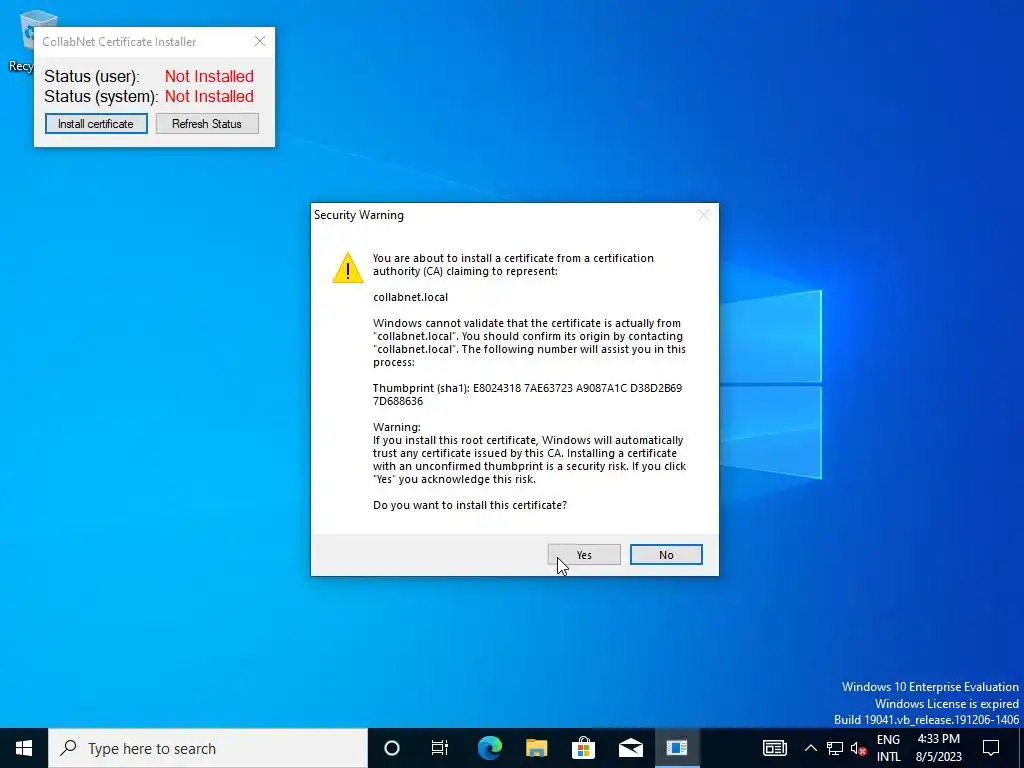Image resolution: width=1024 pixels, height=768 pixels.
Task: Click Install certificate in CollabNet installer
Action: (96, 123)
